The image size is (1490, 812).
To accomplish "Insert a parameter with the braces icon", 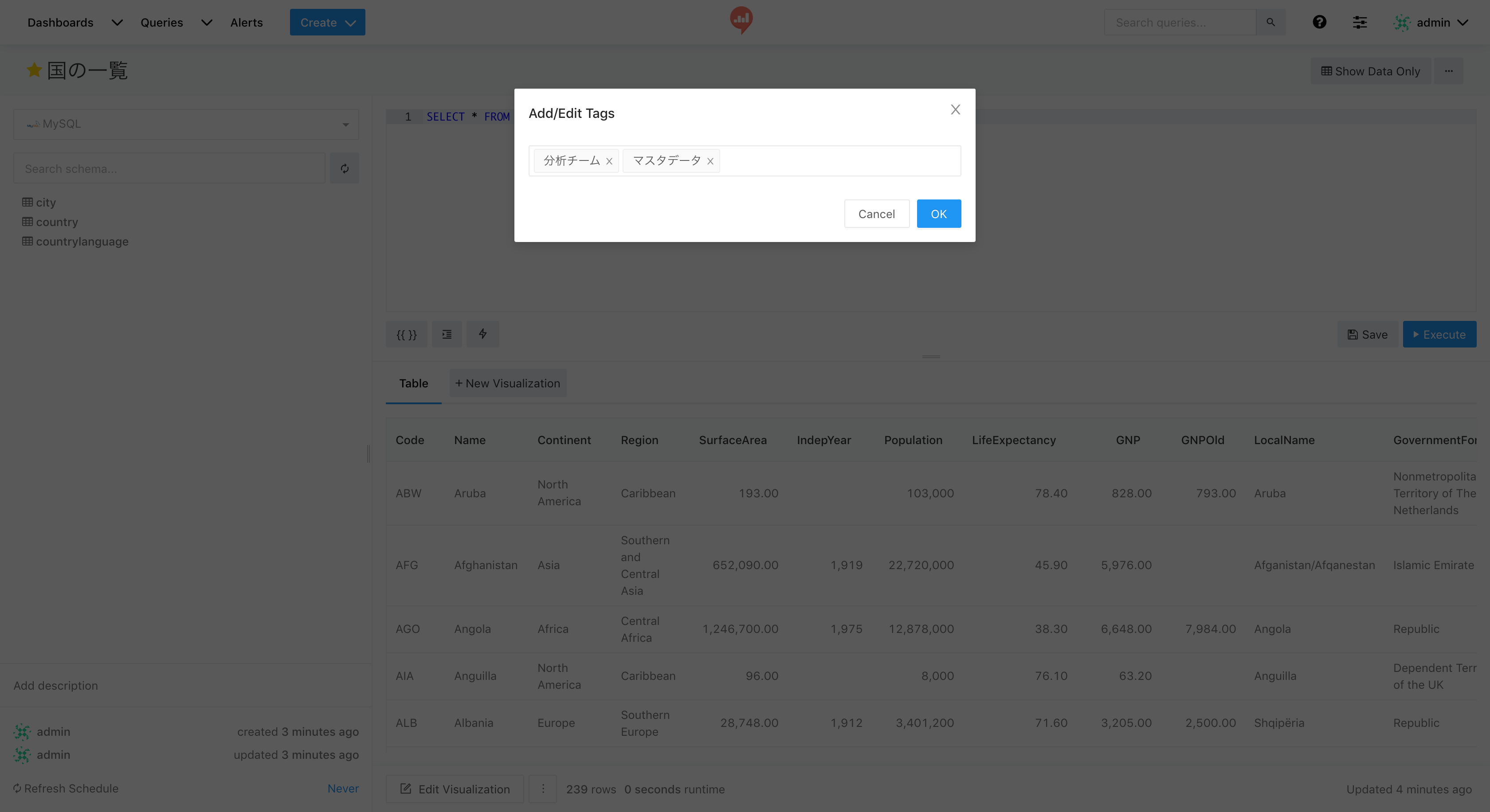I will (x=406, y=335).
